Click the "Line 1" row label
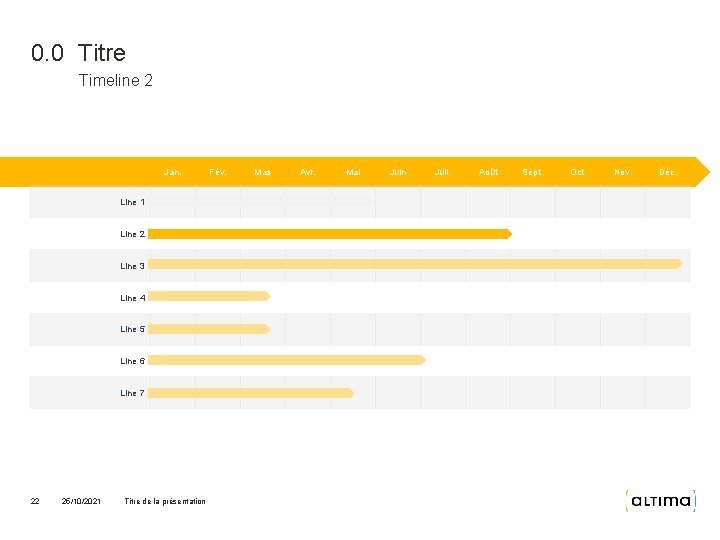 tap(133, 202)
